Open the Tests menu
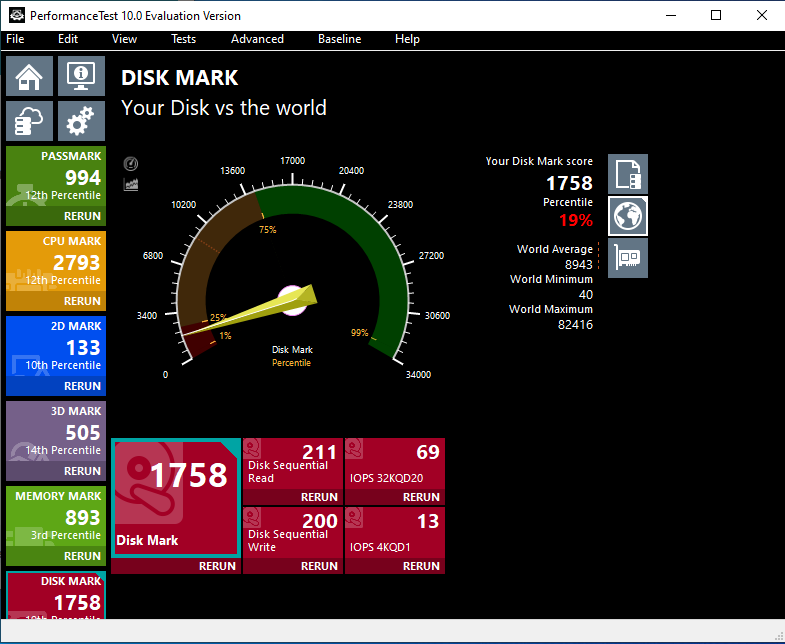The width and height of the screenshot is (785, 644). pyautogui.click(x=183, y=39)
